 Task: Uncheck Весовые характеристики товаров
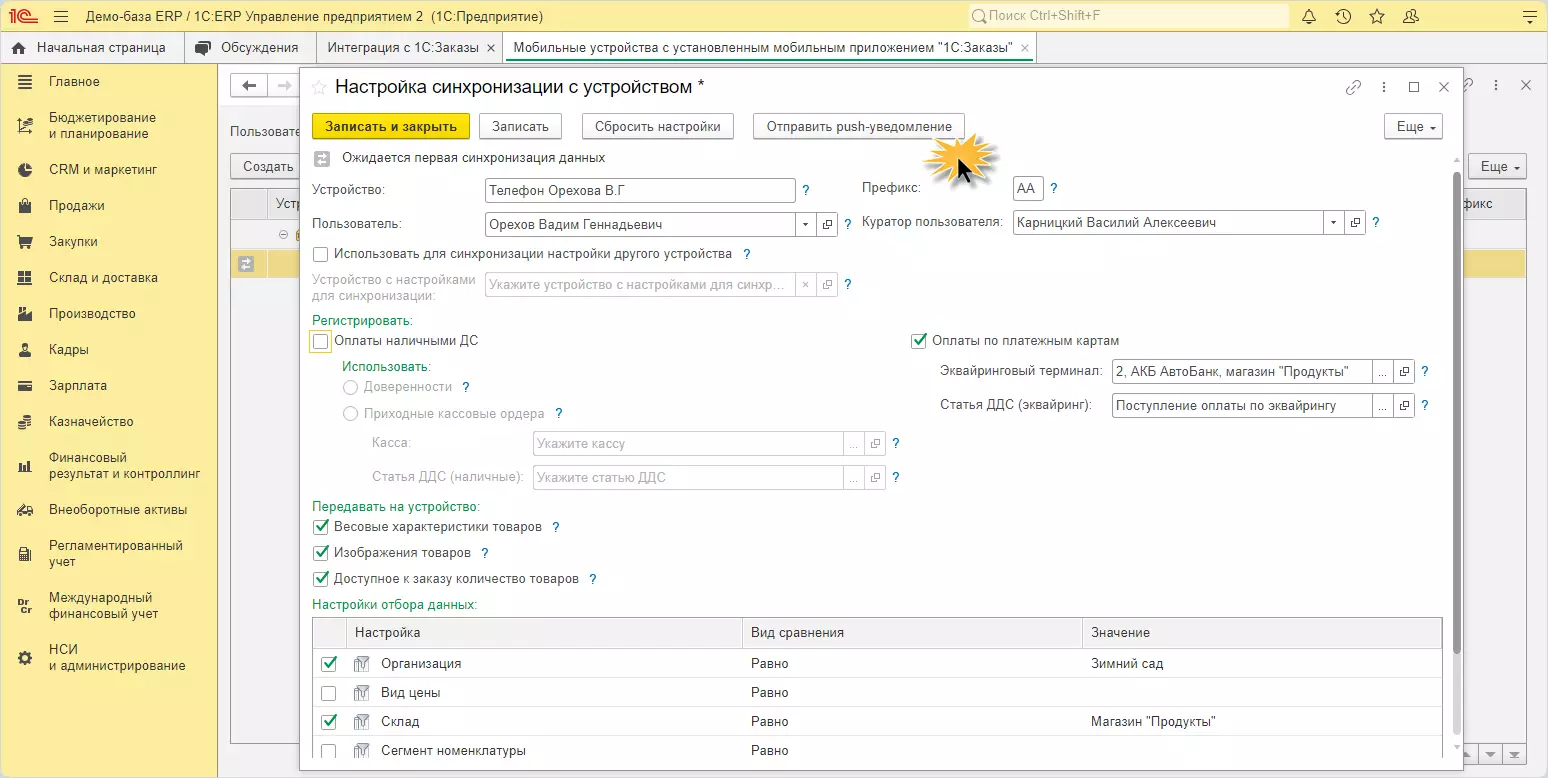(x=321, y=527)
